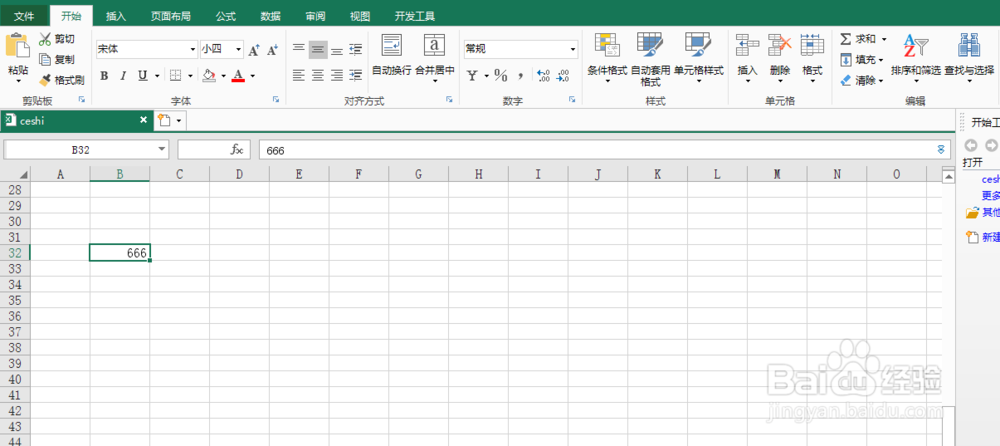Enable 自动换行 wrap text
The image size is (1000, 446).
(x=392, y=55)
